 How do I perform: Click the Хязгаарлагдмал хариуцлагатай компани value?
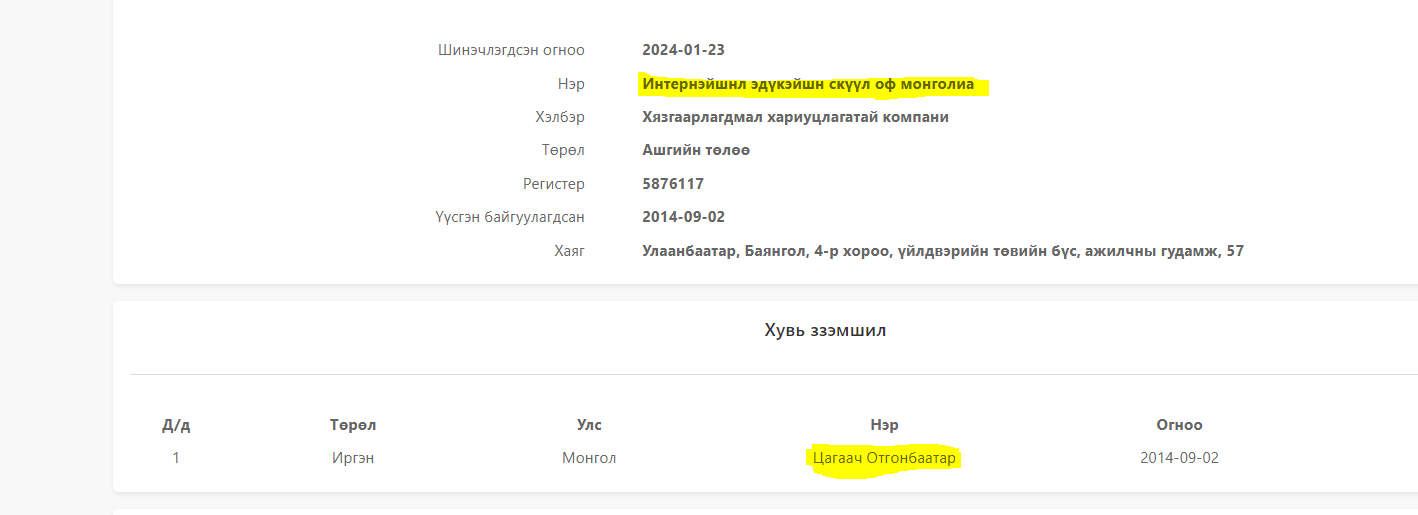(x=795, y=117)
